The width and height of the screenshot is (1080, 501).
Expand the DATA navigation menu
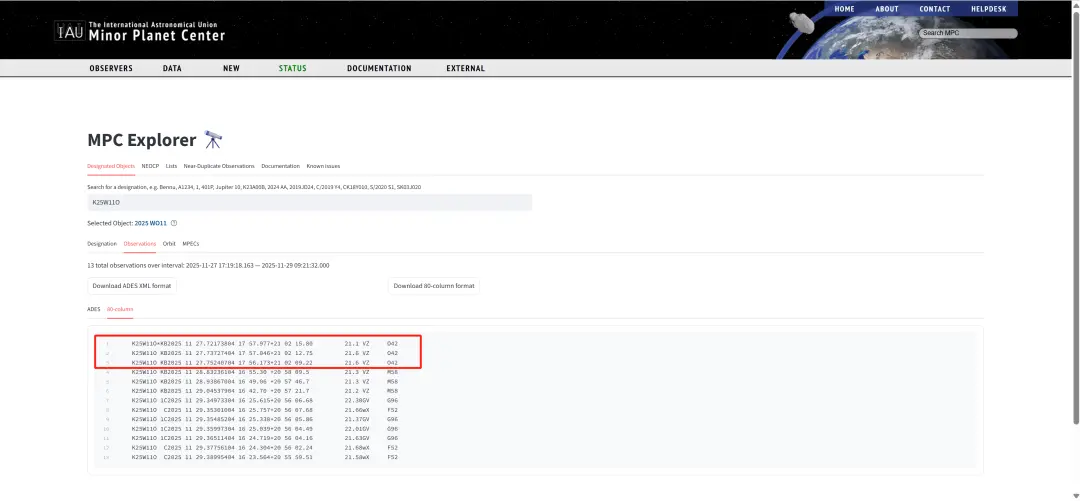coord(172,69)
